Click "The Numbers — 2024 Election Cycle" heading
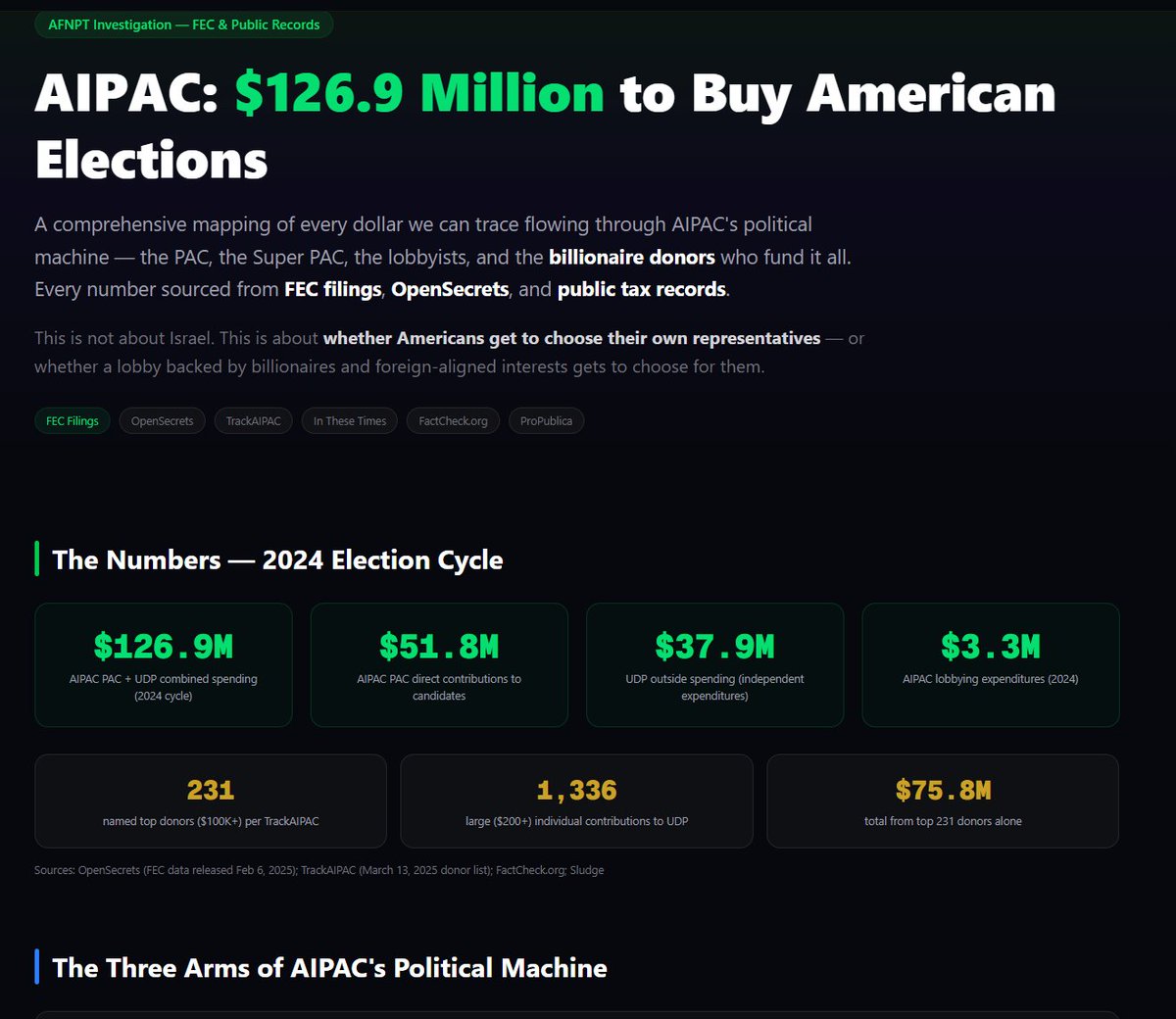The width and height of the screenshot is (1176, 1019). 277,560
